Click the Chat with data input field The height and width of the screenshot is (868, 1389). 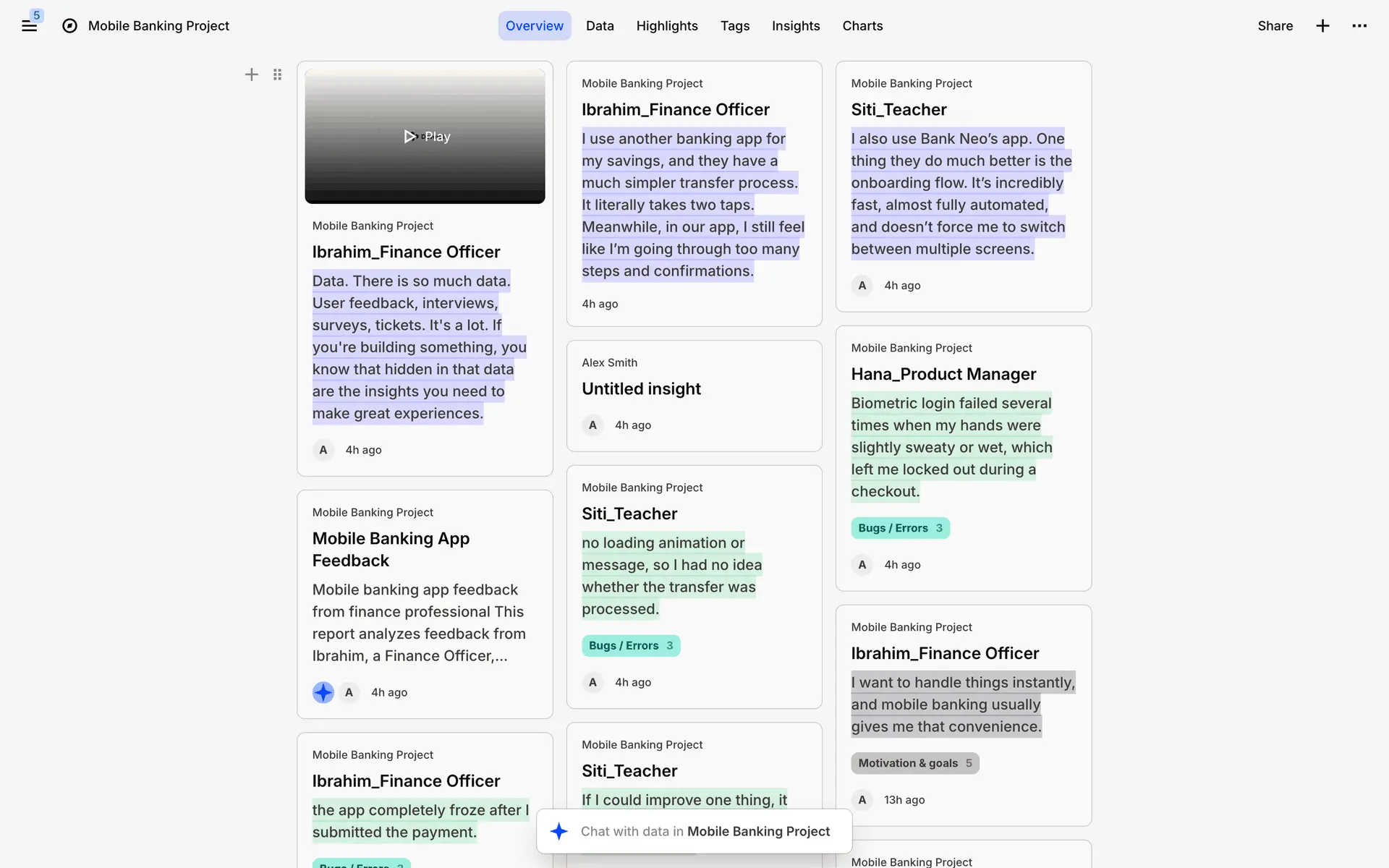(705, 831)
